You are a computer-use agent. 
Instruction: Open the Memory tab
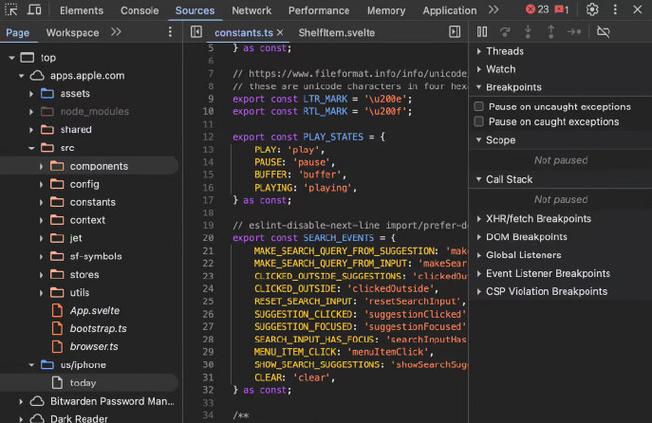[386, 10]
